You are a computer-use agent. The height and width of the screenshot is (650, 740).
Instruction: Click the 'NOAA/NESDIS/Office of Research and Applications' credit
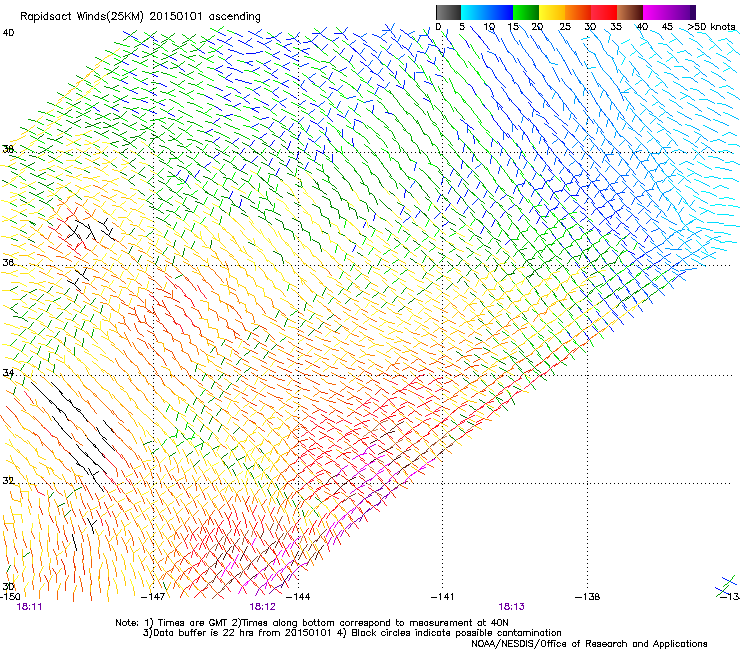(x=589, y=644)
